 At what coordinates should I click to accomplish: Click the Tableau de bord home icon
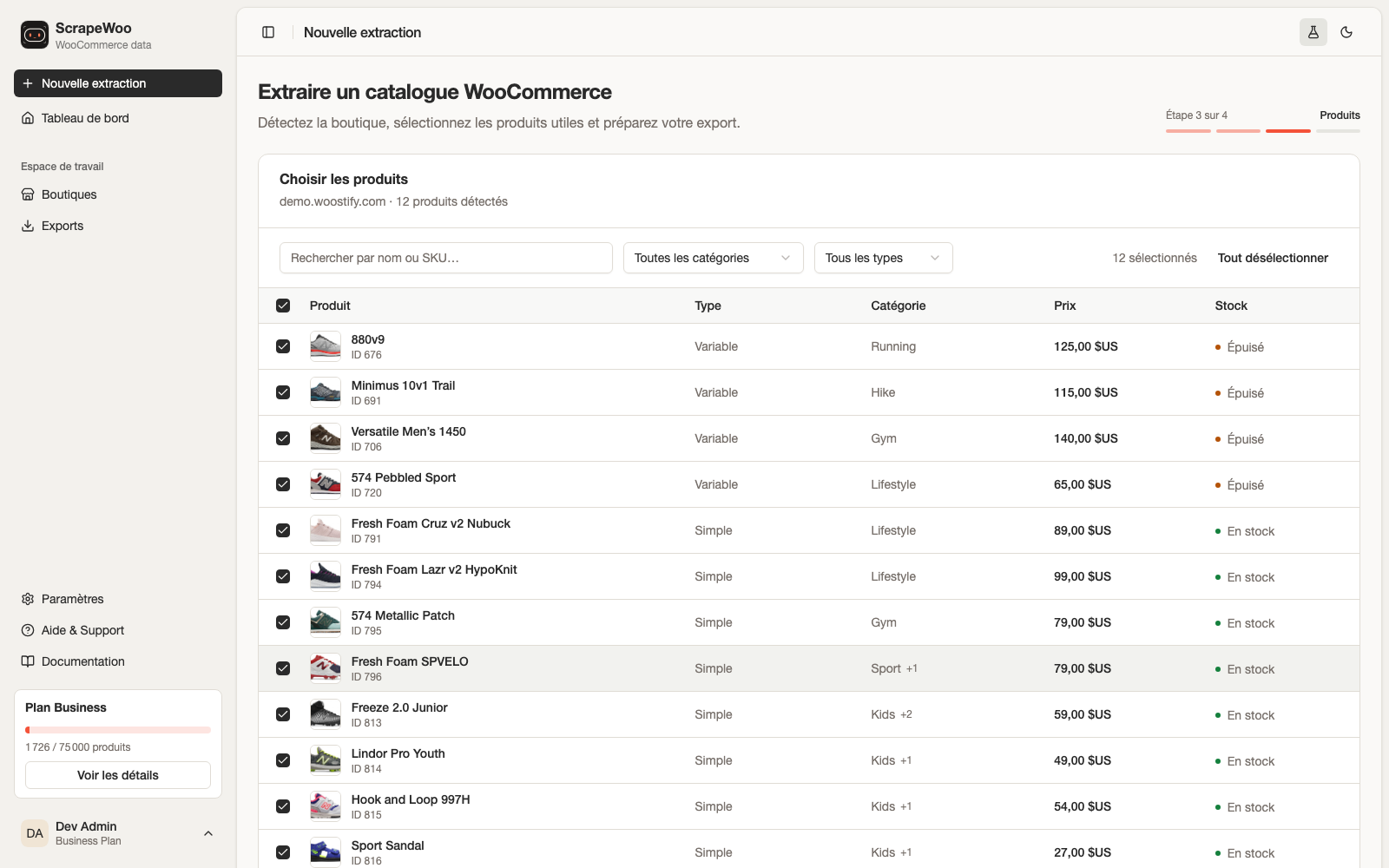click(x=28, y=118)
